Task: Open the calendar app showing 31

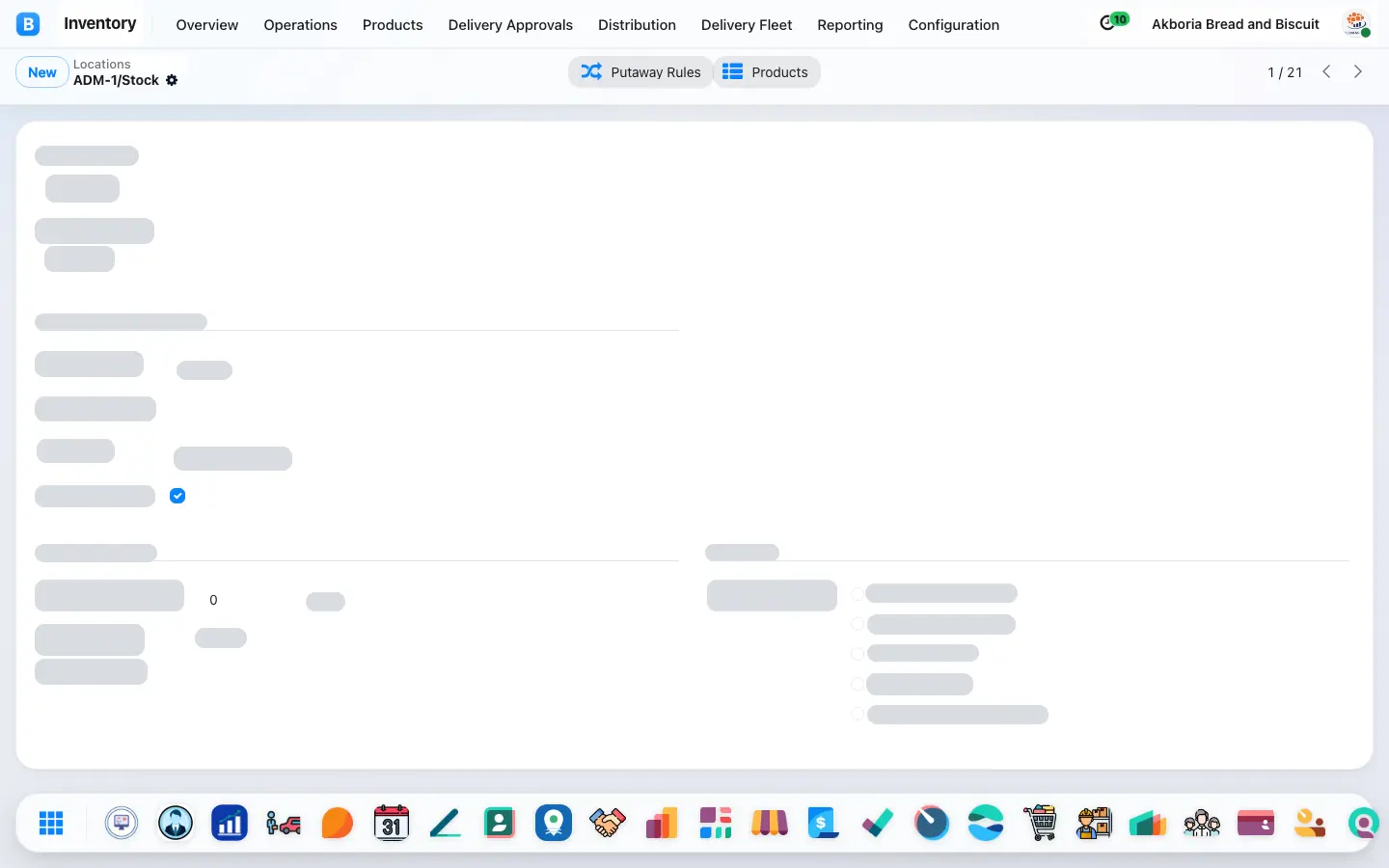Action: 392,823
